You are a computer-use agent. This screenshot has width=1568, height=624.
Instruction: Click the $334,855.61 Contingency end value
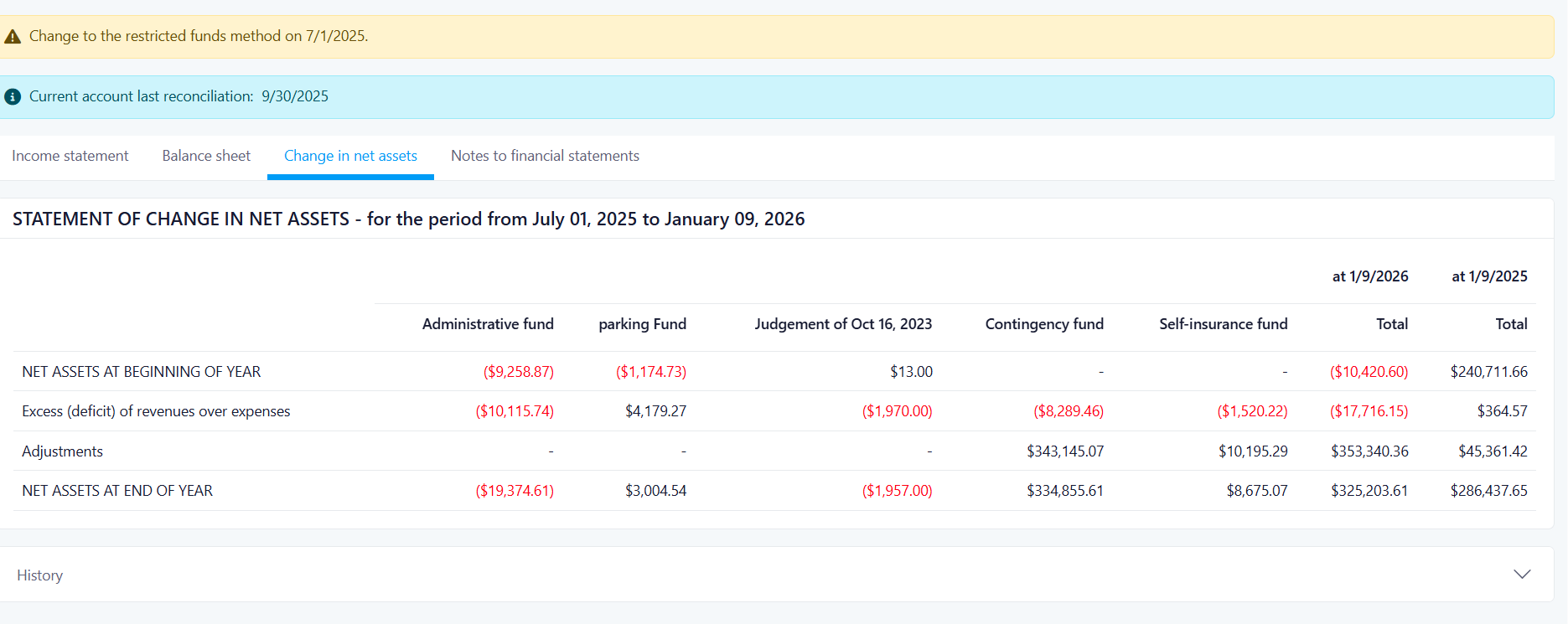pos(1065,491)
